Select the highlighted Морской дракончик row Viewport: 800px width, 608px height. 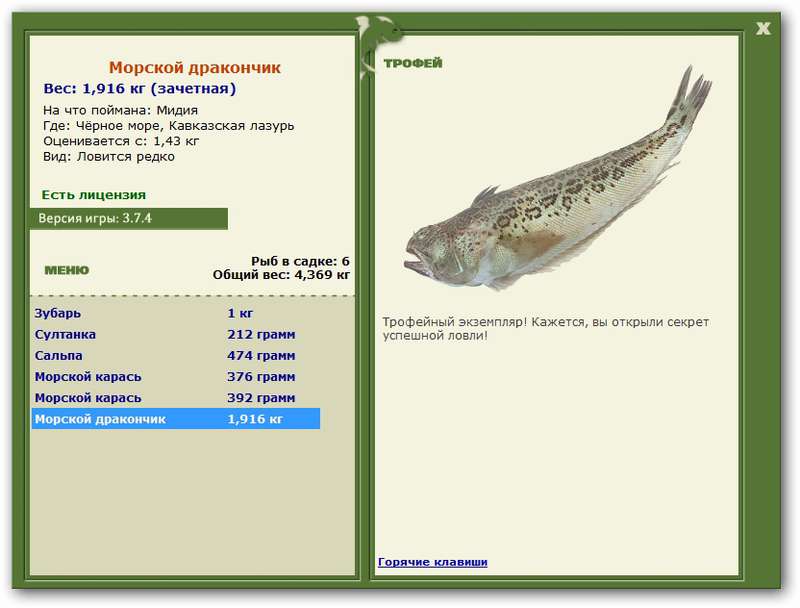176,419
